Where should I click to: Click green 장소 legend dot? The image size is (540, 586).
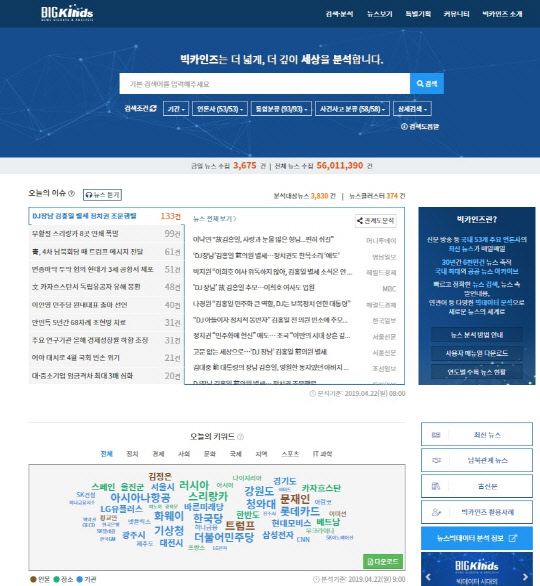click(x=56, y=579)
